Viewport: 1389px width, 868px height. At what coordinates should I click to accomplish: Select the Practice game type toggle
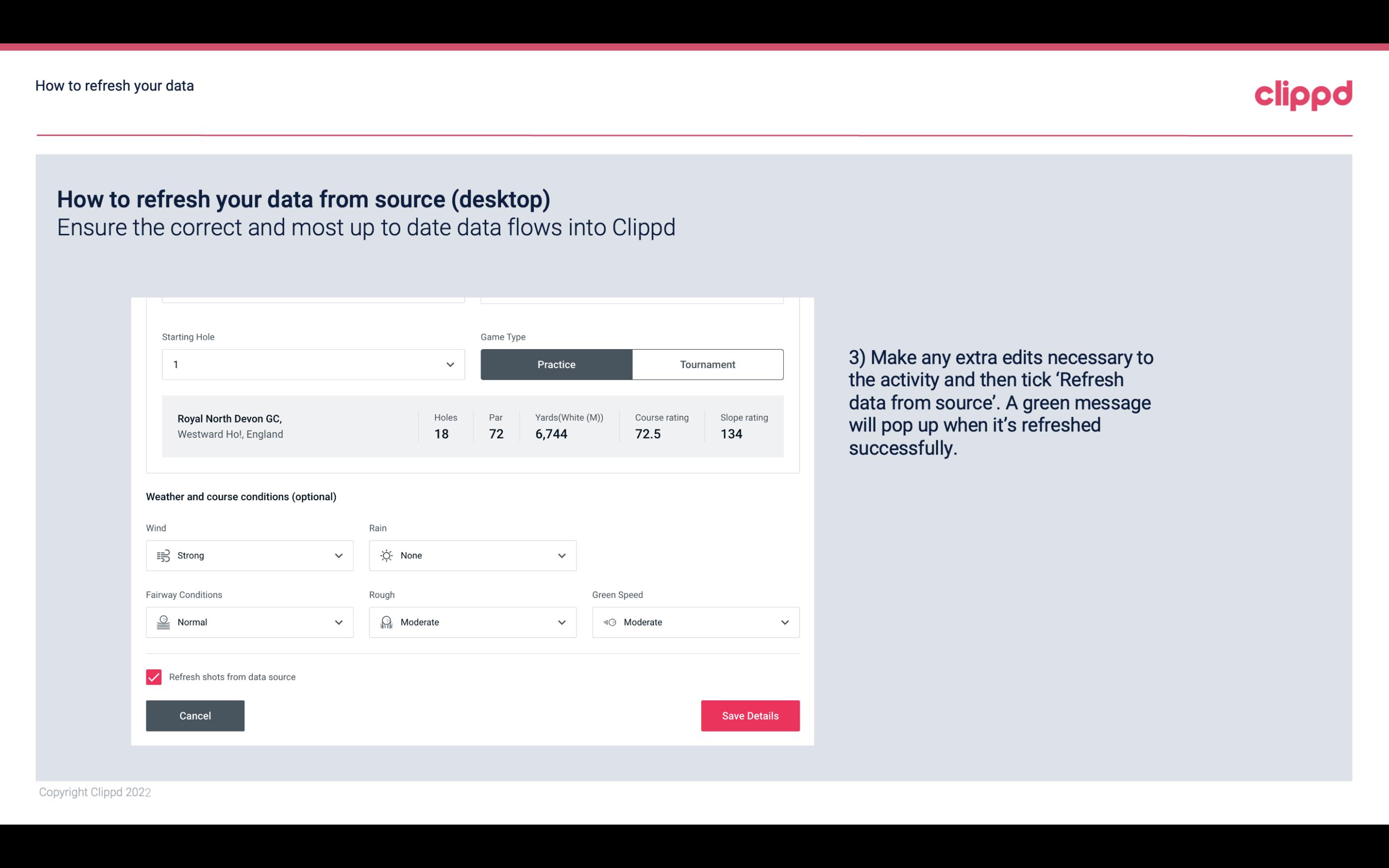click(556, 364)
